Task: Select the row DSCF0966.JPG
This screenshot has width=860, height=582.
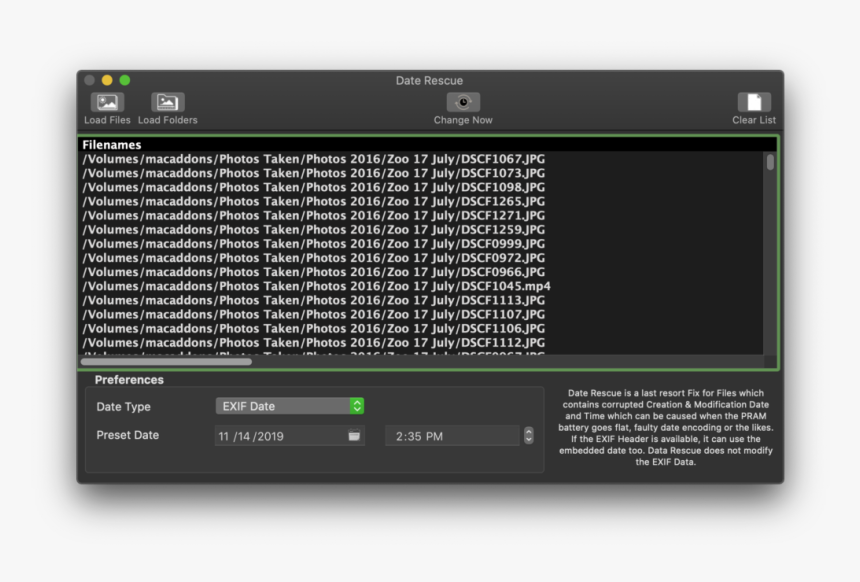Action: 421,272
